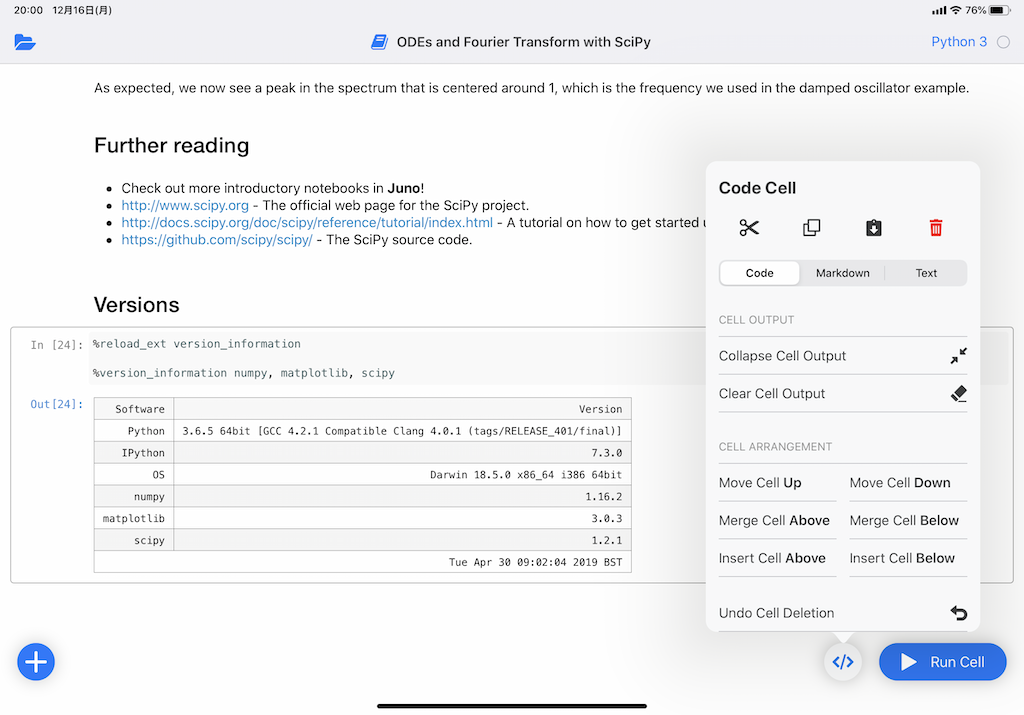Click the eraser icon for clearing output
1024x715 pixels.
coord(958,394)
